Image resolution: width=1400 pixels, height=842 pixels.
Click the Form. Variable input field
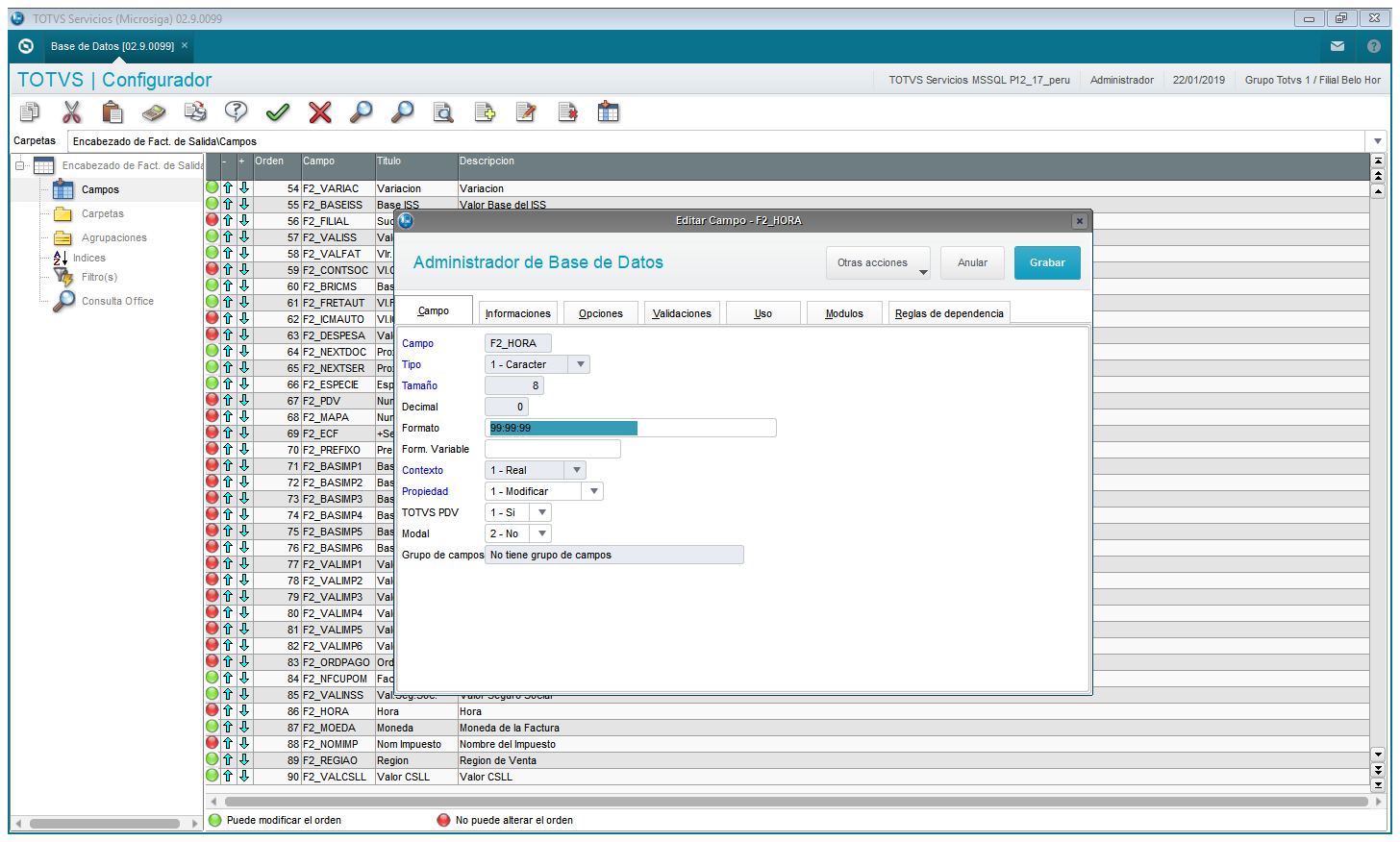point(553,449)
